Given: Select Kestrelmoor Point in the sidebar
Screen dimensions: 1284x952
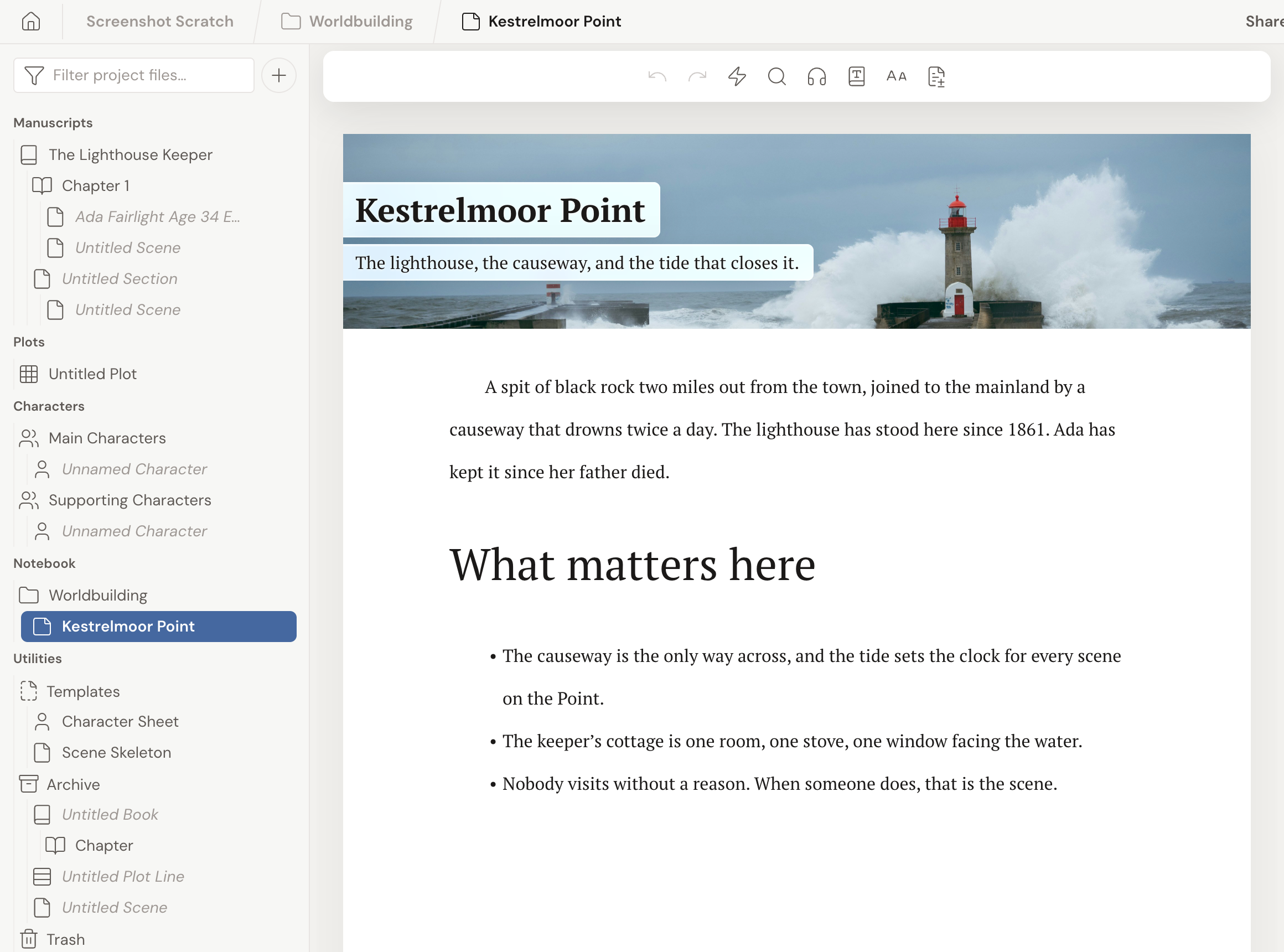Looking at the screenshot, I should click(158, 627).
